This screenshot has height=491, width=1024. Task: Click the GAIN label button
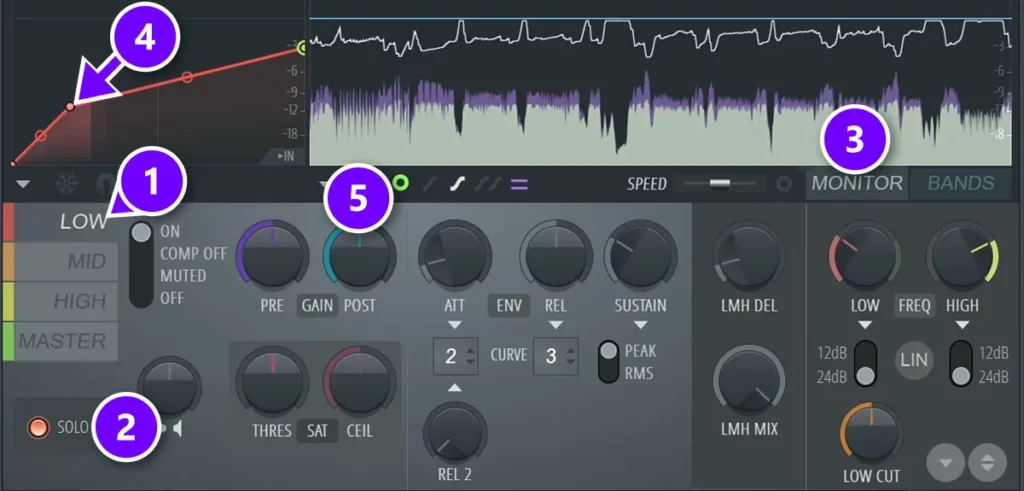tap(317, 305)
